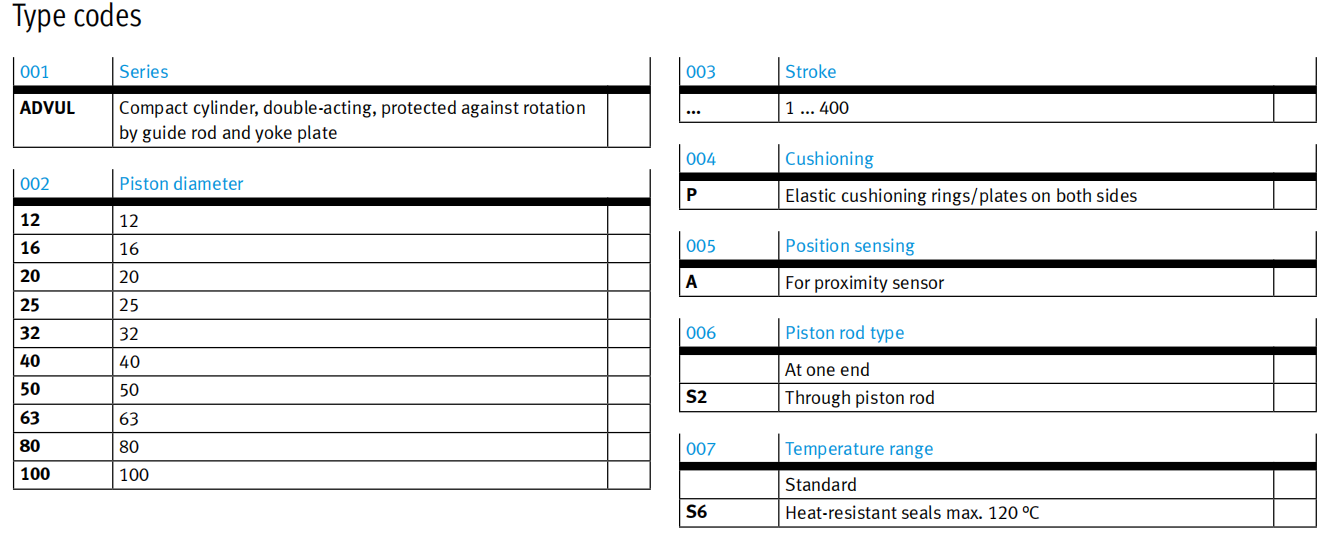Select piston diameter 25 row
This screenshot has height=533, width=1322.
click(331, 305)
